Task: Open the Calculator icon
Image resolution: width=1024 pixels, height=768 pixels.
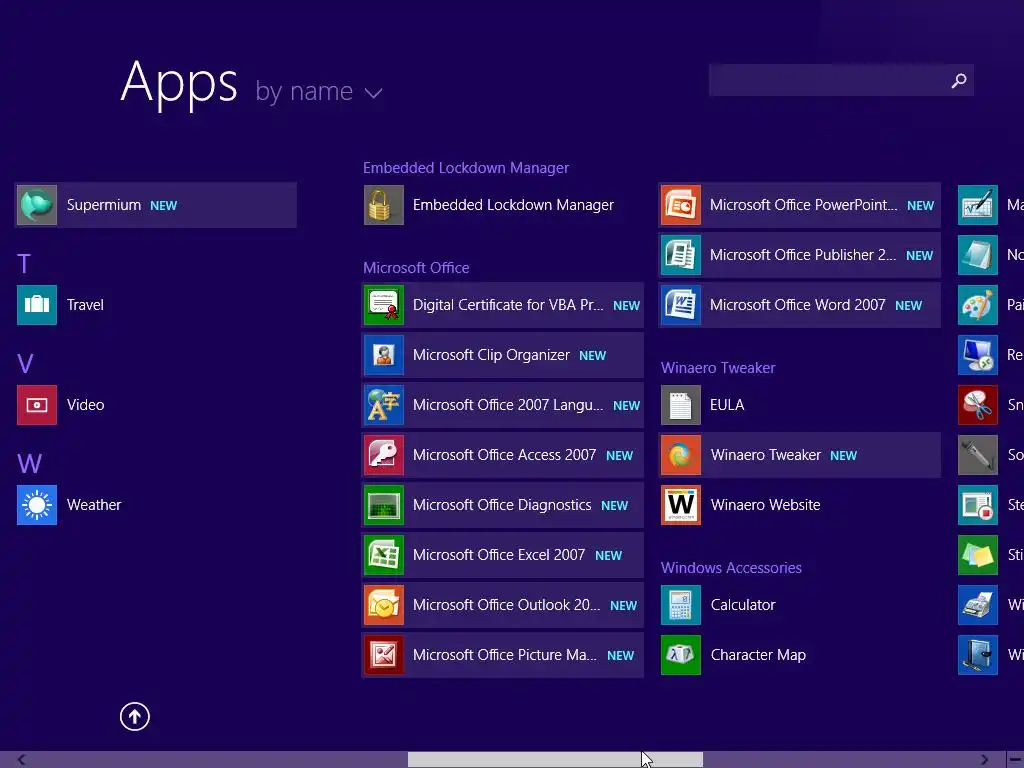Action: 680,605
